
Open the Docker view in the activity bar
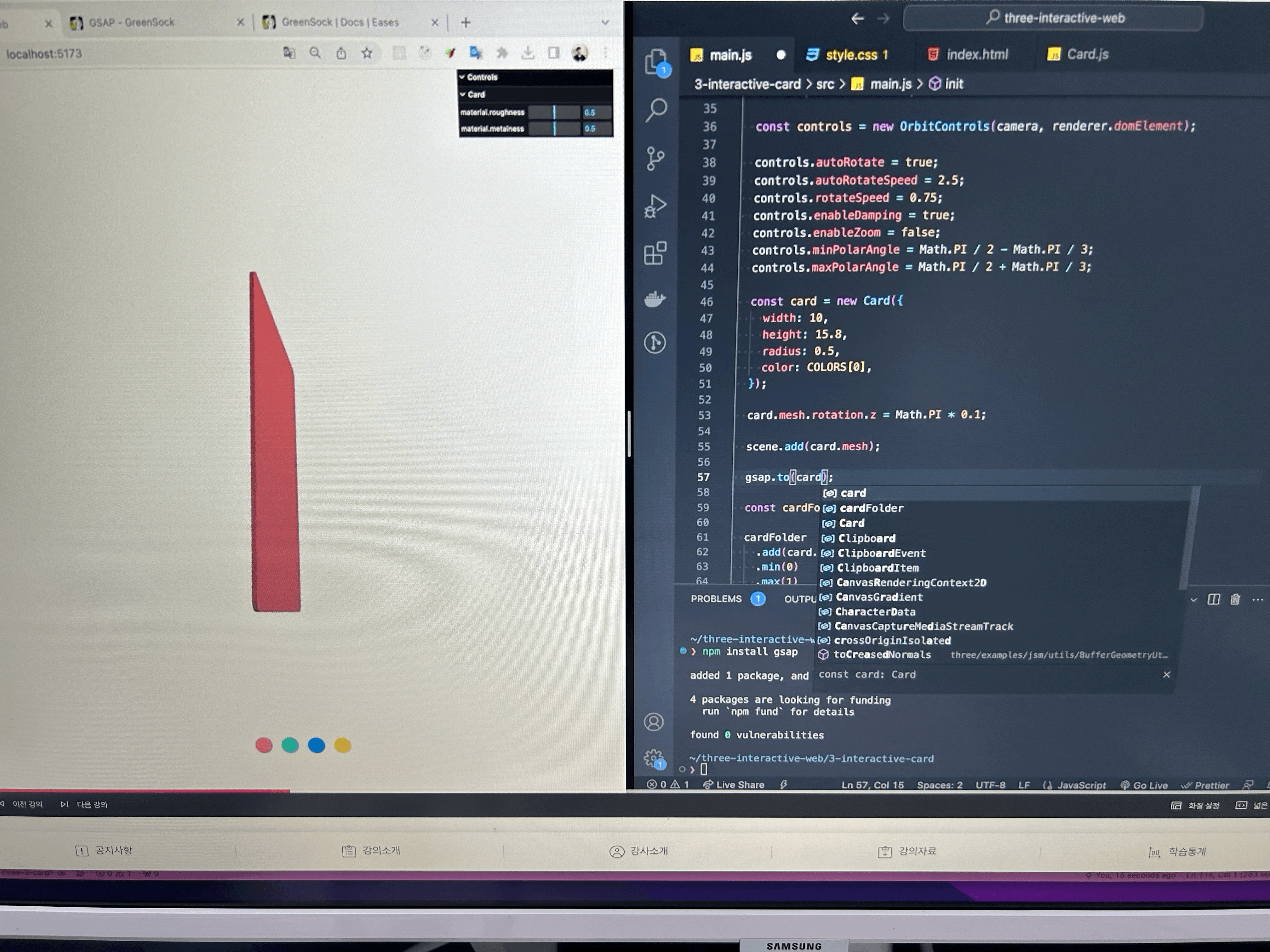pos(655,299)
